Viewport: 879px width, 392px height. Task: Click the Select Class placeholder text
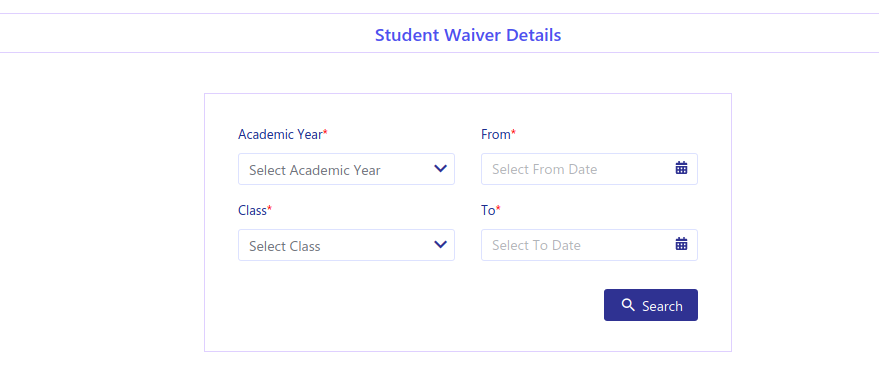(x=285, y=246)
